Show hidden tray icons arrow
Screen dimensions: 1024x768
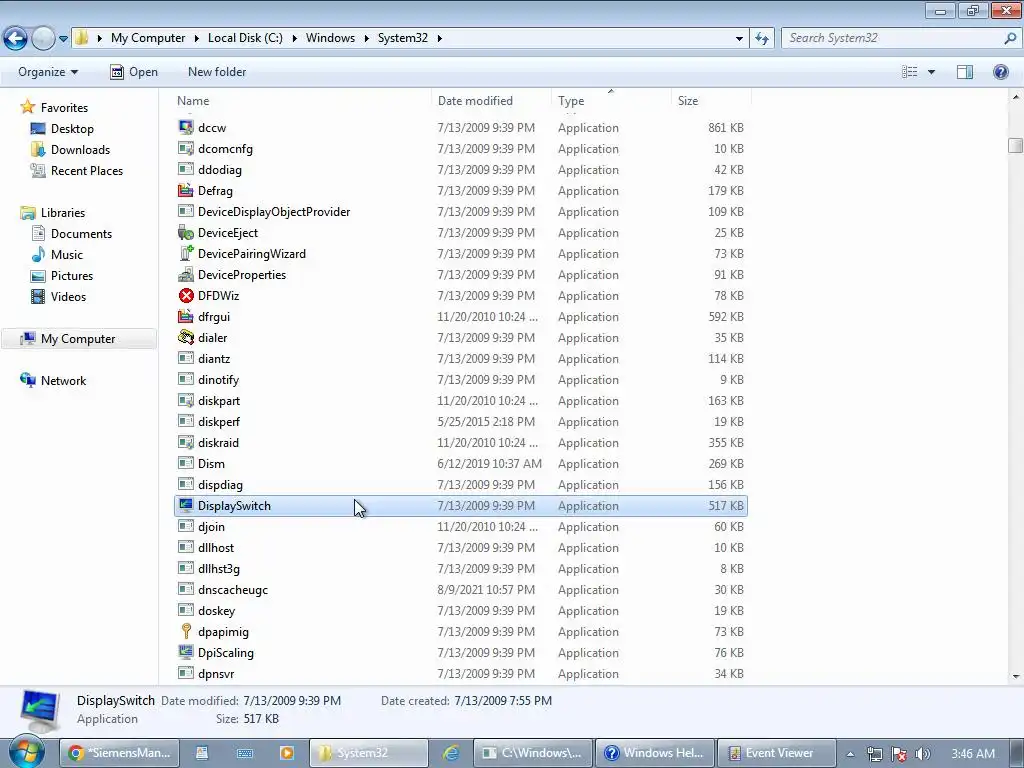[850, 754]
